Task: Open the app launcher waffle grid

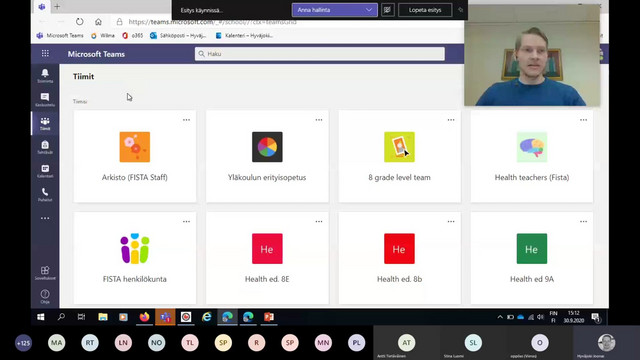Action: [45, 53]
